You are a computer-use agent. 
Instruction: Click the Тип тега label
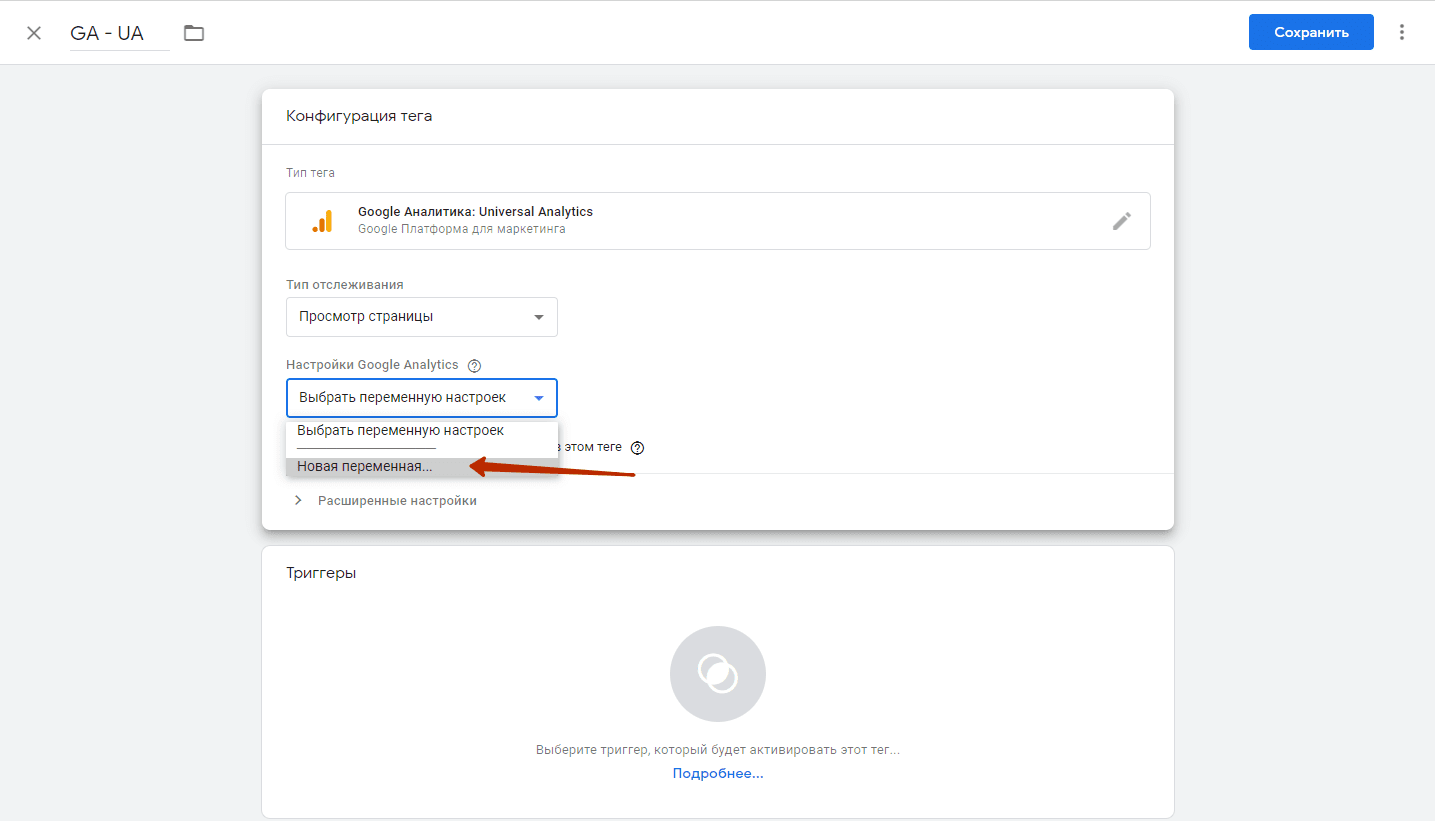[311, 173]
